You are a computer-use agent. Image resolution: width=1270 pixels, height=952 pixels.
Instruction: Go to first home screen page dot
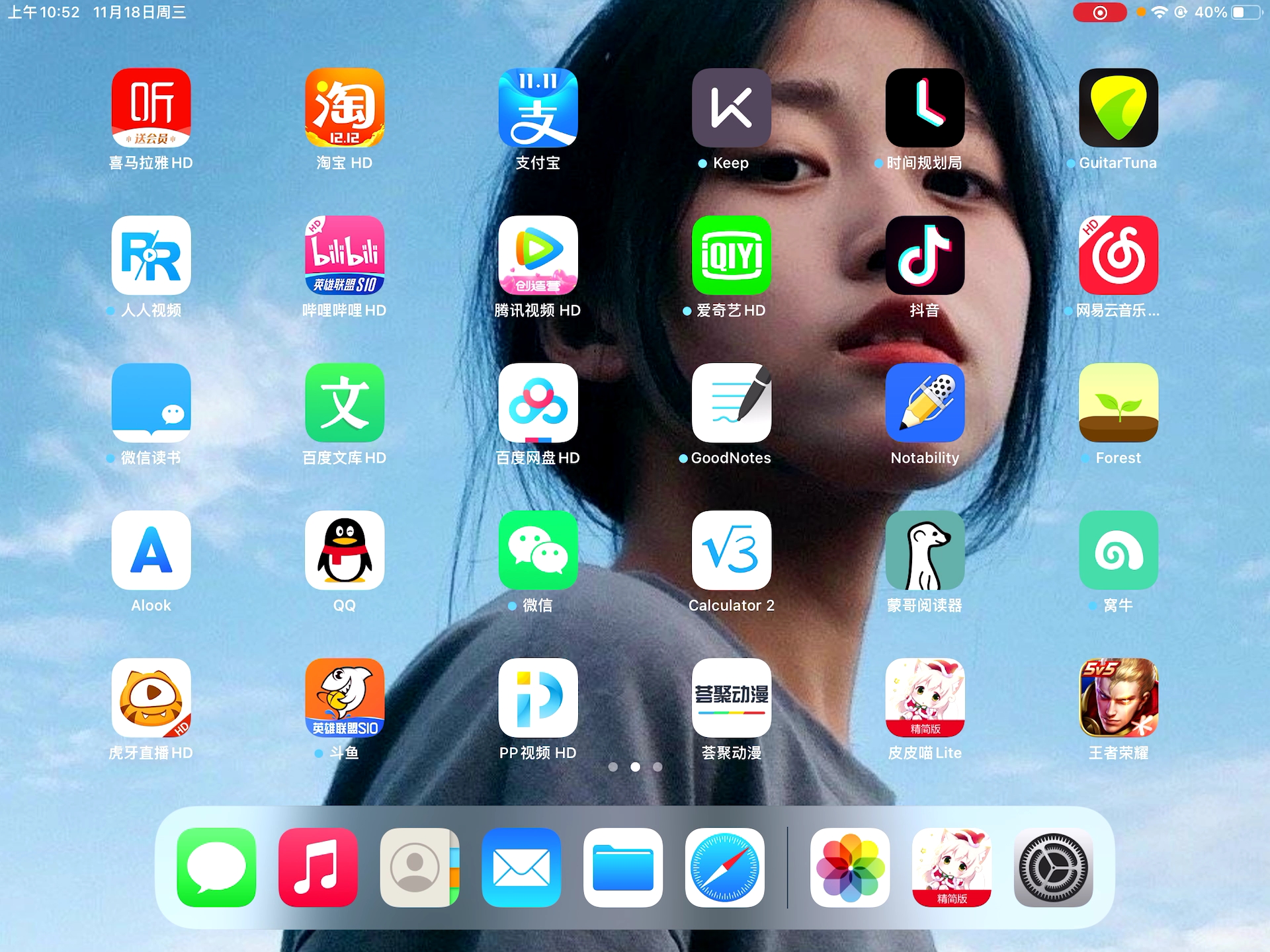point(613,767)
